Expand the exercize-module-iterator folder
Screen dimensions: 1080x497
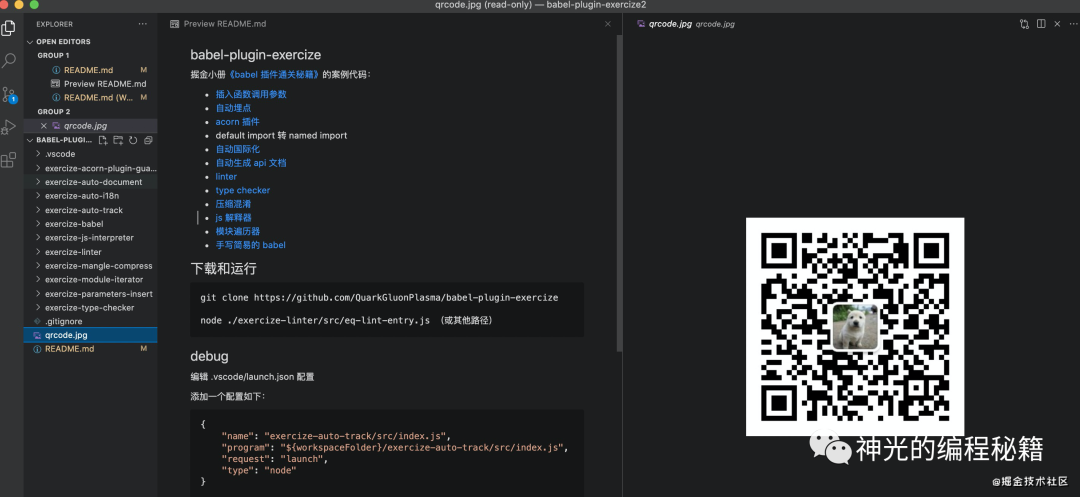pyautogui.click(x=39, y=279)
